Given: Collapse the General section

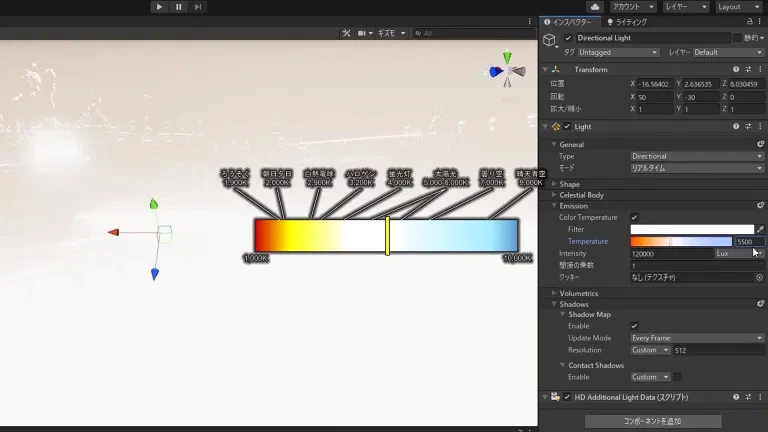Looking at the screenshot, I should tap(554, 144).
